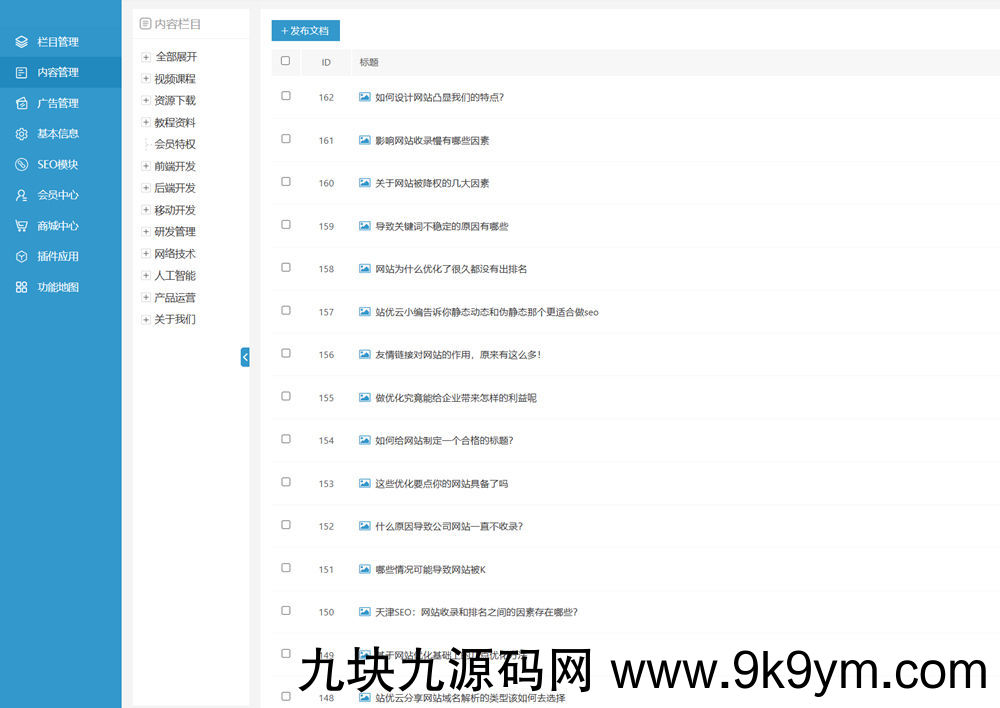Click the image icon beside article 157
Screen dimensions: 1000x708
pos(364,311)
